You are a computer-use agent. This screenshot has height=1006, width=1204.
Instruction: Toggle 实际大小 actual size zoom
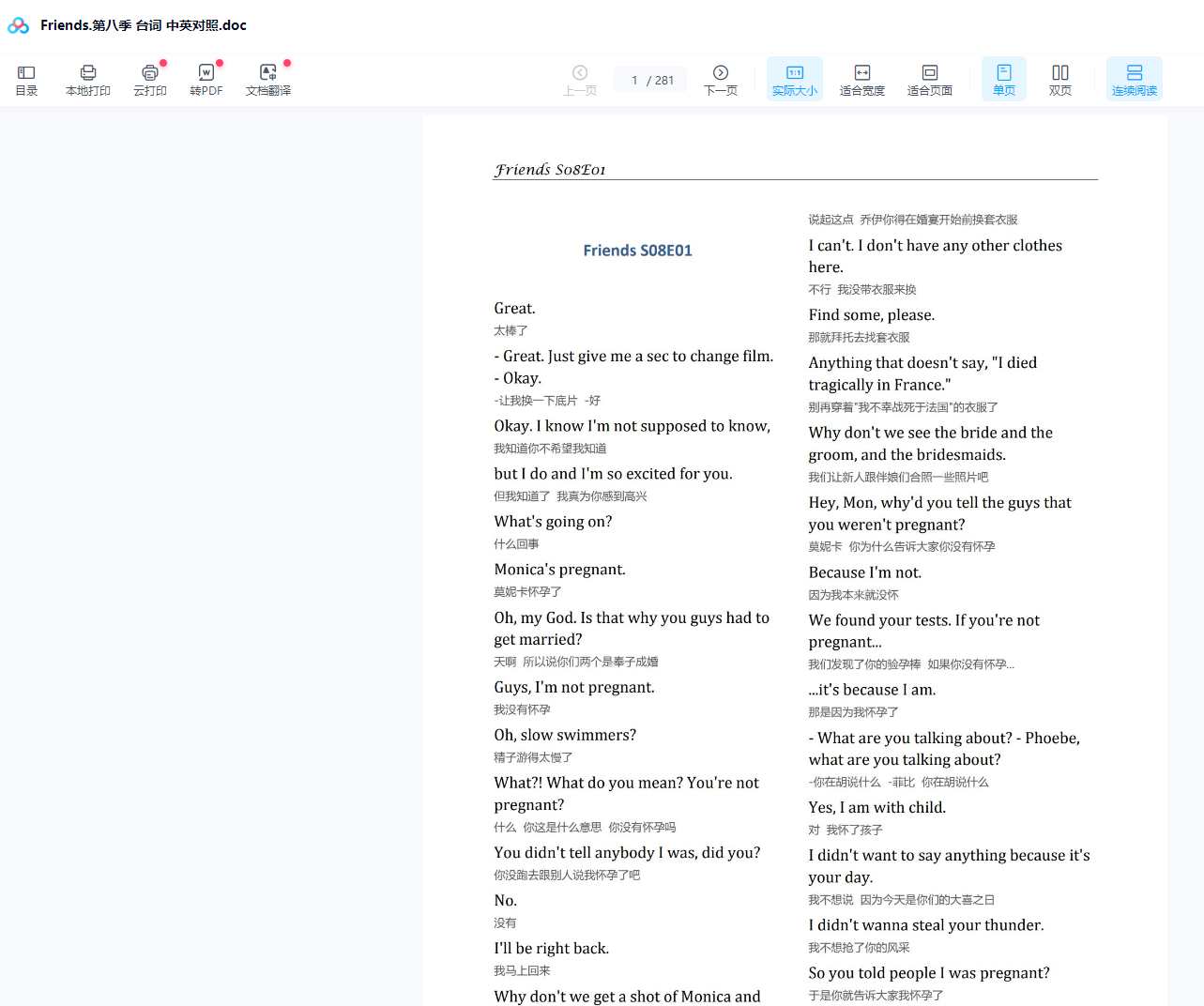[x=794, y=80]
